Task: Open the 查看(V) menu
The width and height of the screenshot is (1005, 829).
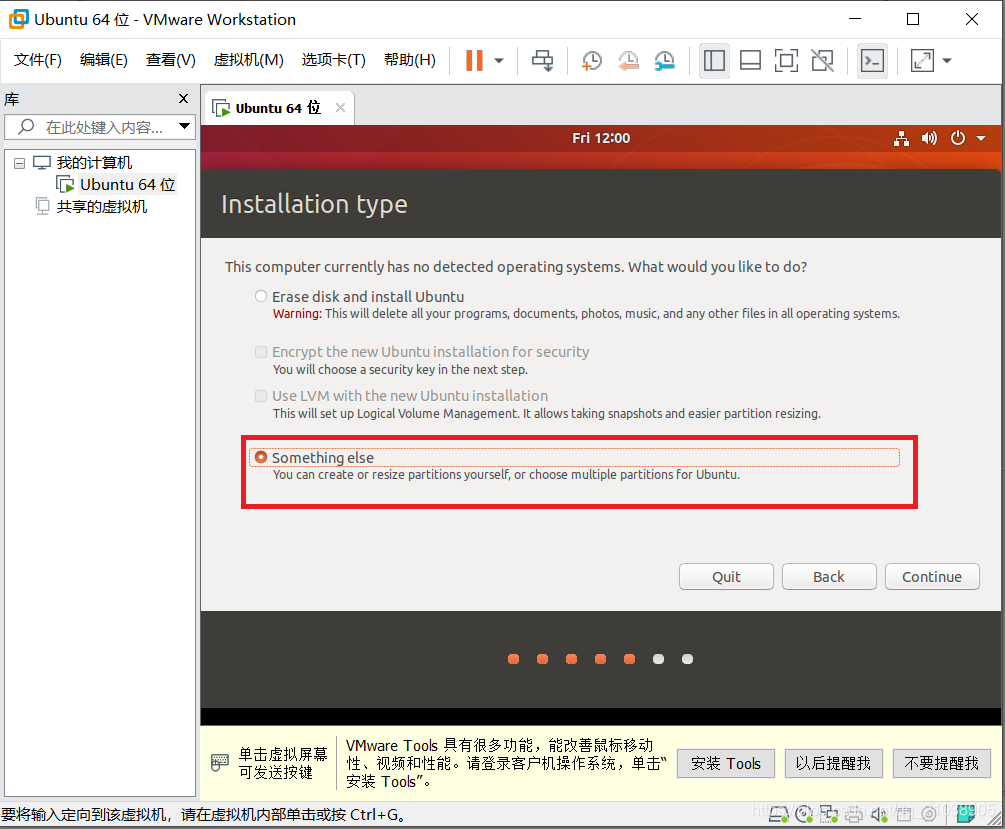Action: tap(170, 60)
